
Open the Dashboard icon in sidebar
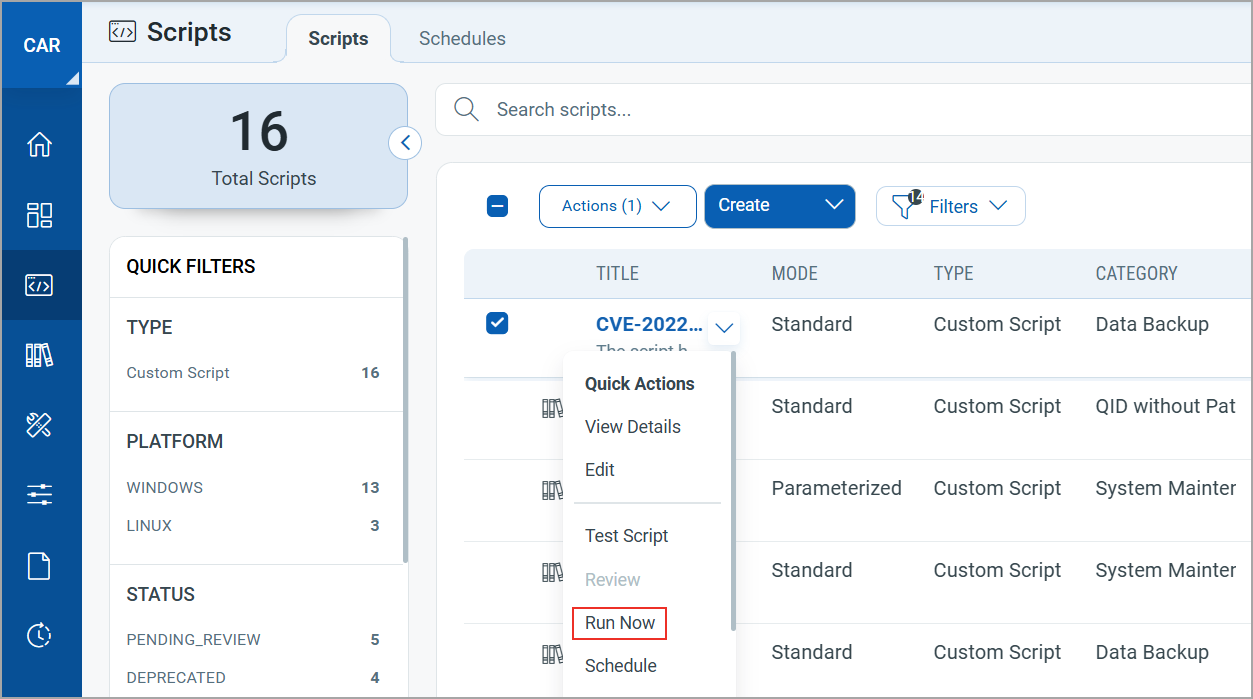39,215
